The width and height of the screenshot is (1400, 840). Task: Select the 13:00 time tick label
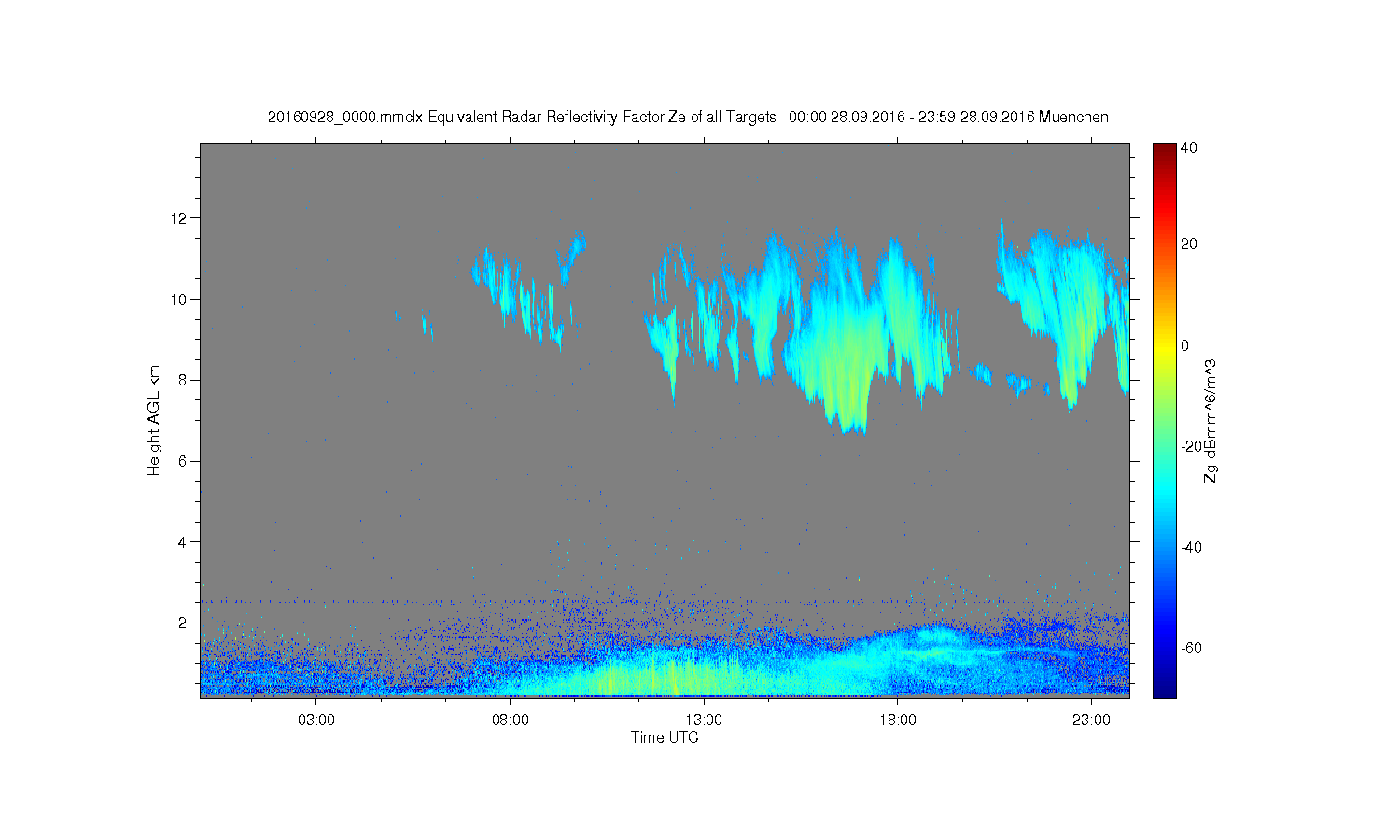[x=704, y=721]
